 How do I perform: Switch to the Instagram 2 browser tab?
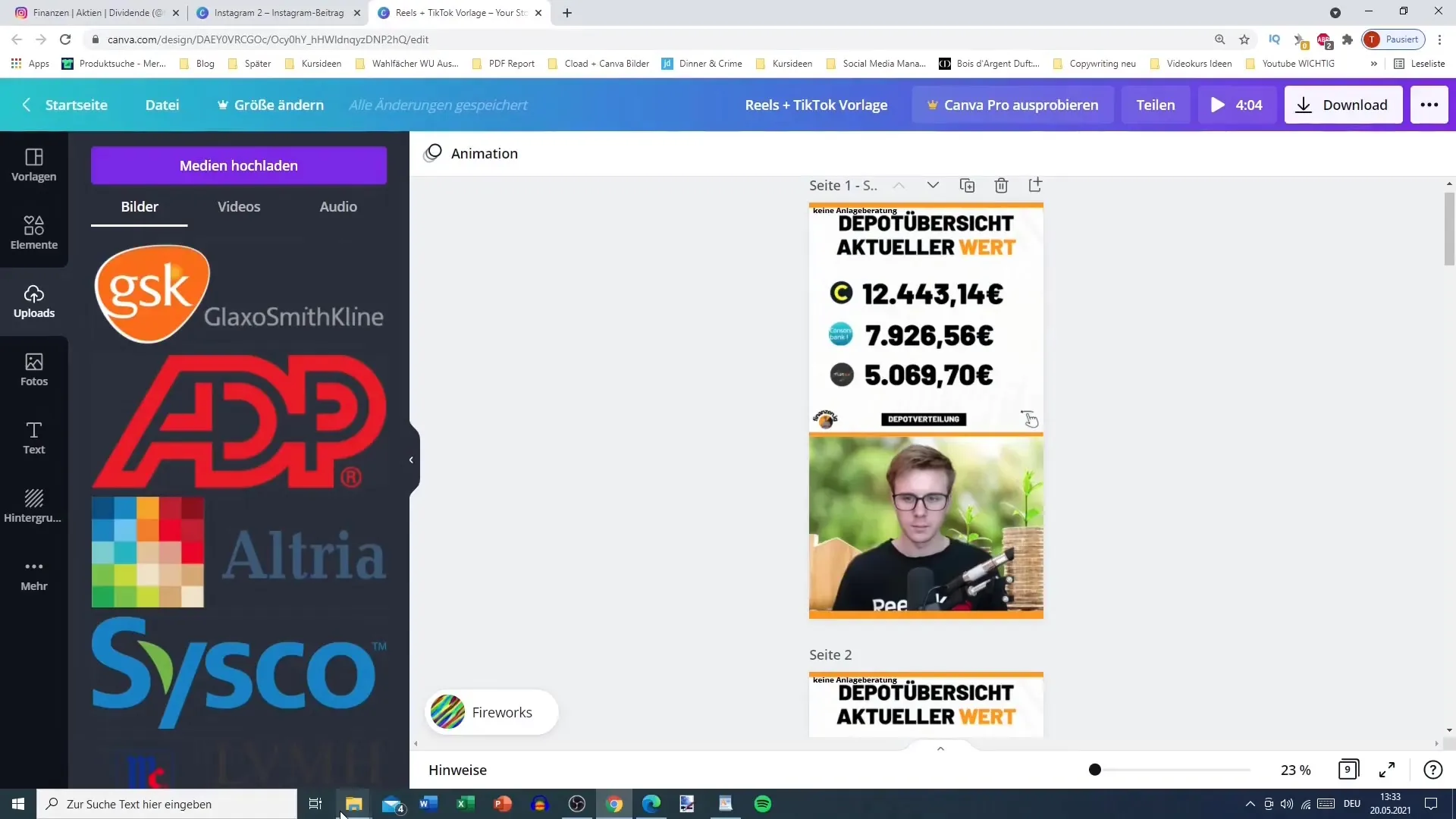278,13
